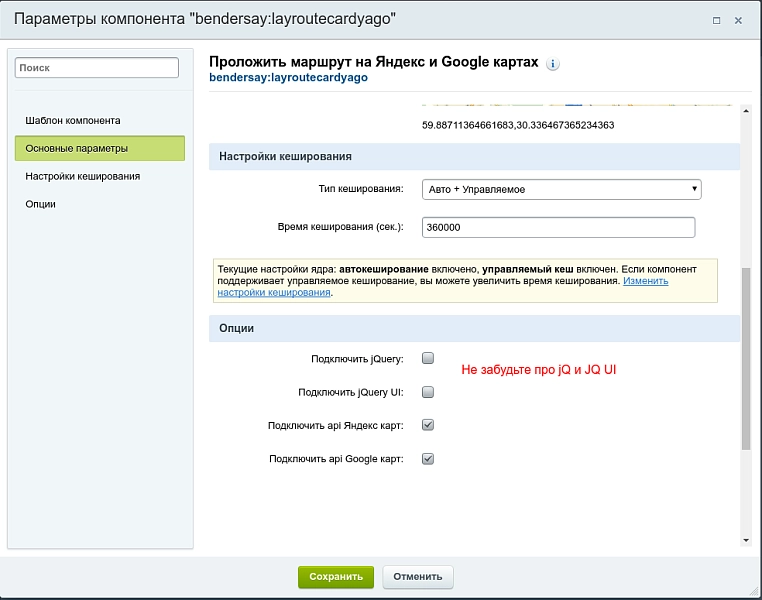This screenshot has height=600, width=762.
Task: Click the Опции section header
Action: (474, 328)
